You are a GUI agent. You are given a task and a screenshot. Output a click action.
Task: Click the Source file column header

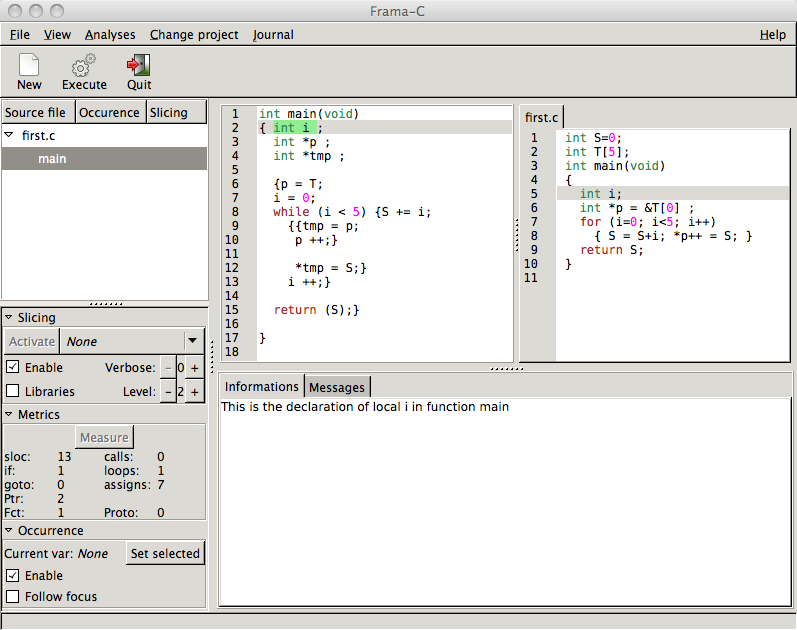pos(38,112)
